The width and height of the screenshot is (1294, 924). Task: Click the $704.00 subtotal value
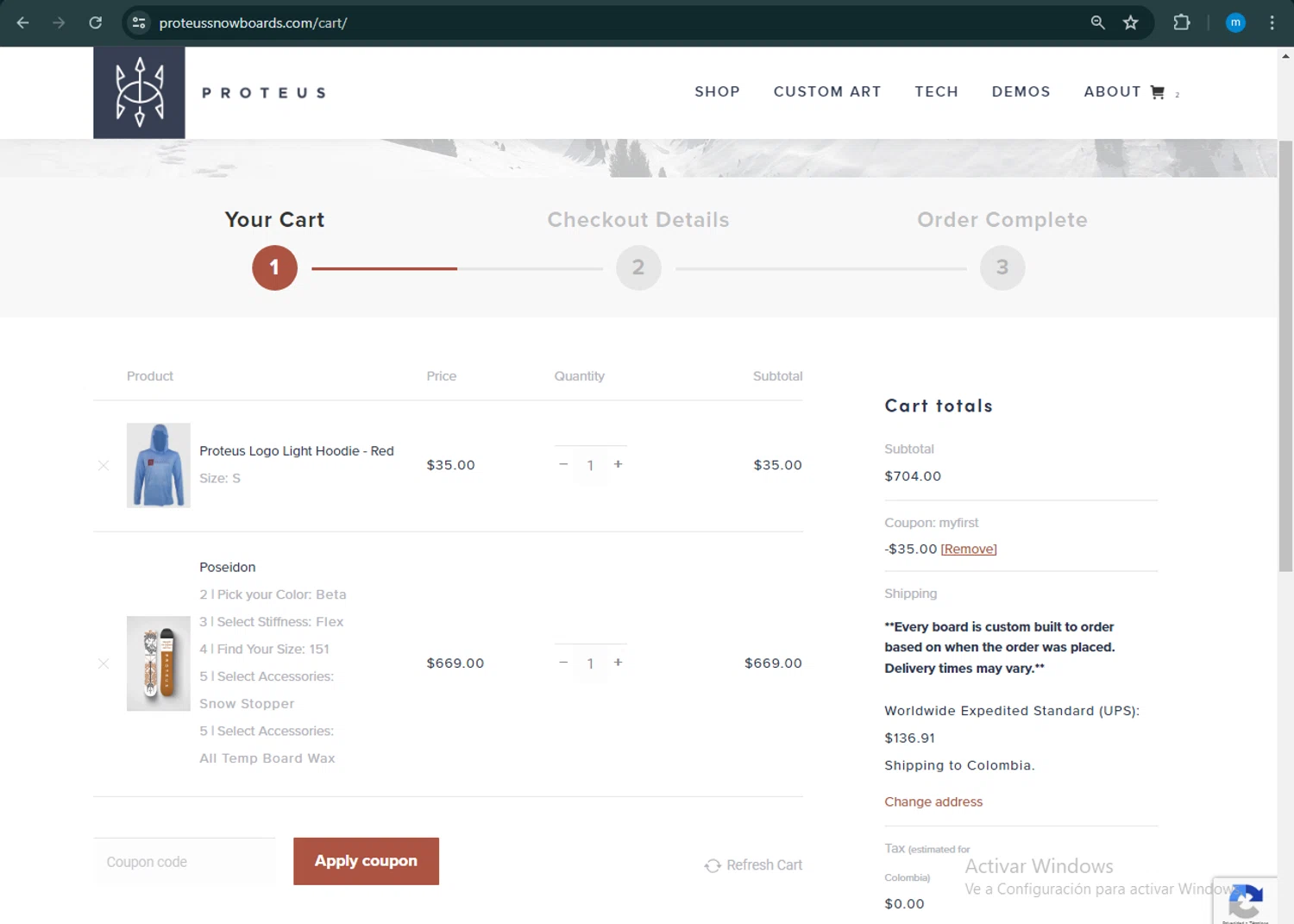point(913,476)
